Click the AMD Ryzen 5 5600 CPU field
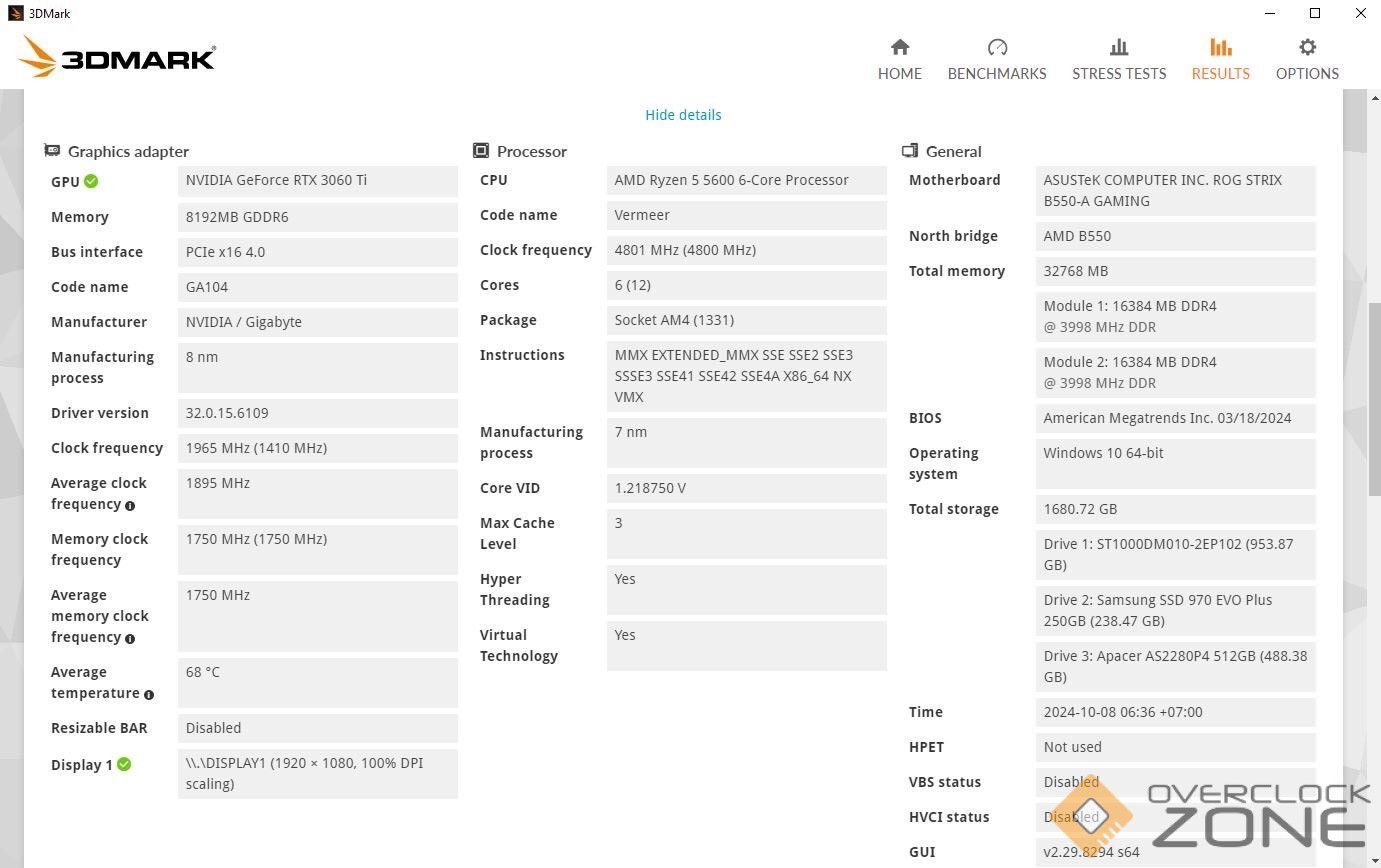This screenshot has width=1381, height=868. point(746,181)
